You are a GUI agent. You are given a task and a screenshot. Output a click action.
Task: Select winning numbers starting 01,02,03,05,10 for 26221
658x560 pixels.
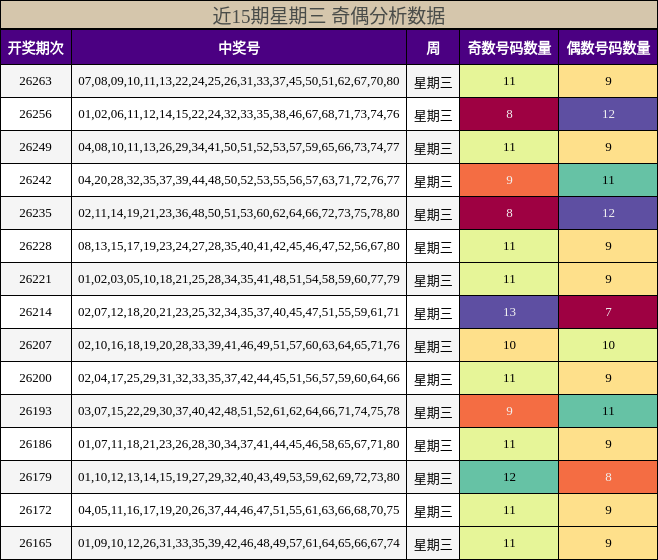point(239,279)
